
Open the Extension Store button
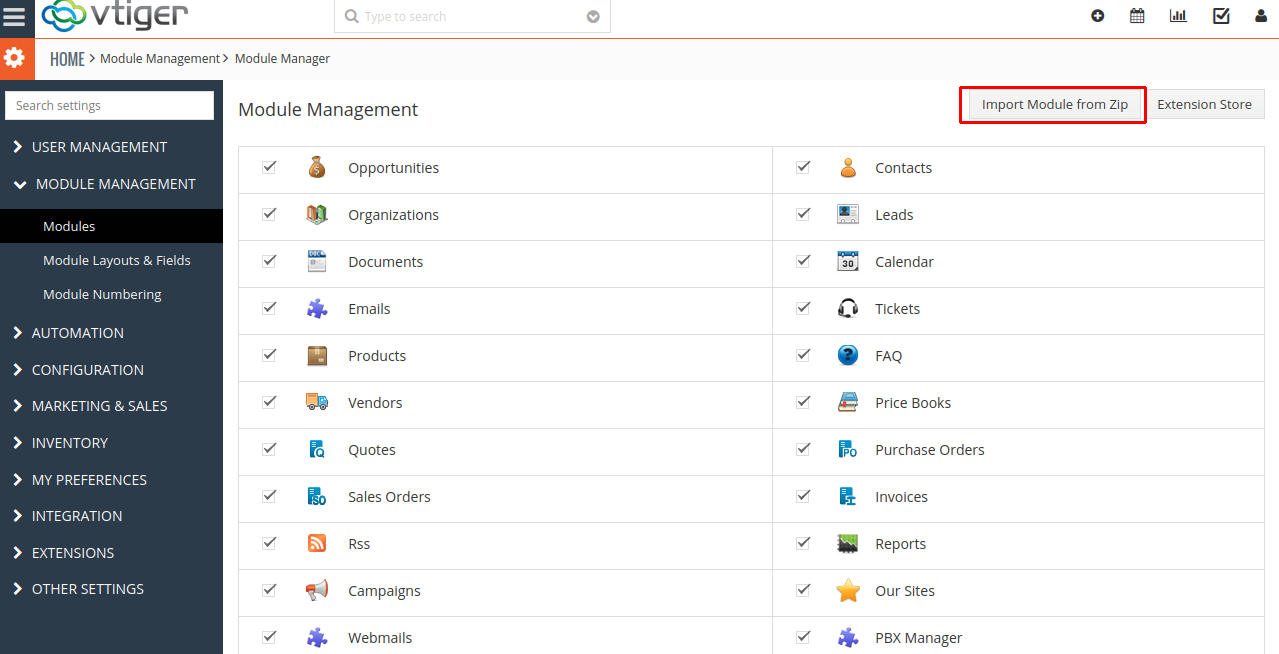pyautogui.click(x=1204, y=104)
